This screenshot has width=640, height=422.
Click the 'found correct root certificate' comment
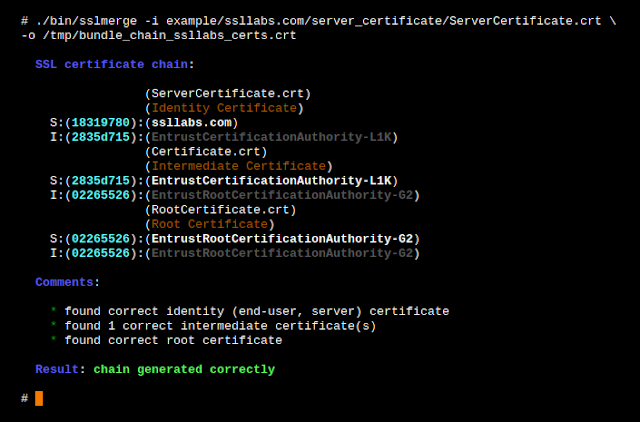pos(173,340)
